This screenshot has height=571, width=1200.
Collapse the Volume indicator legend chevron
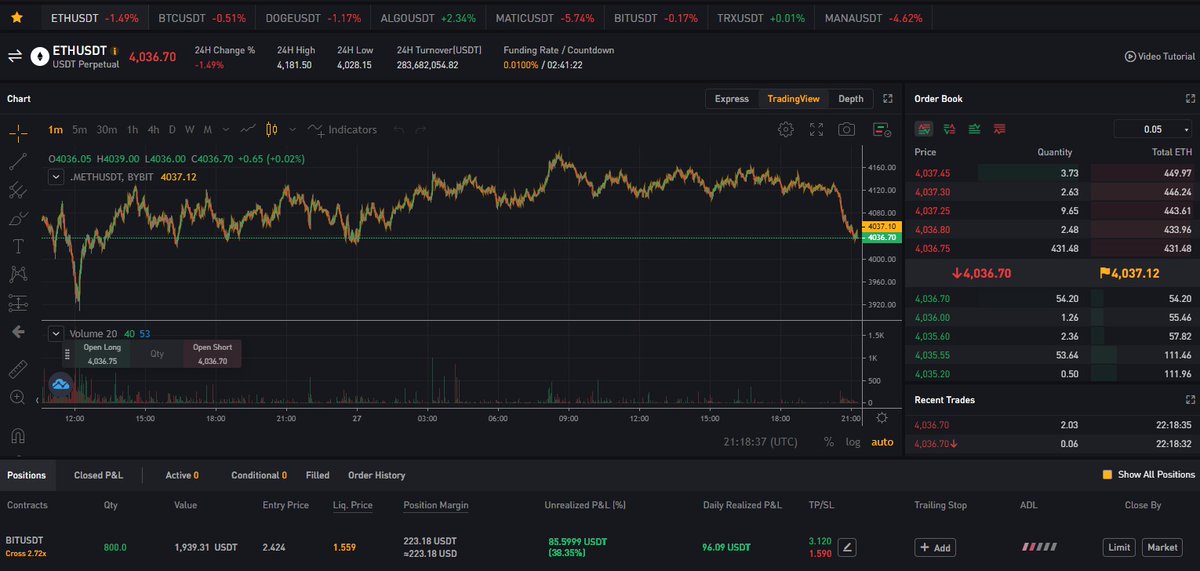pos(56,333)
